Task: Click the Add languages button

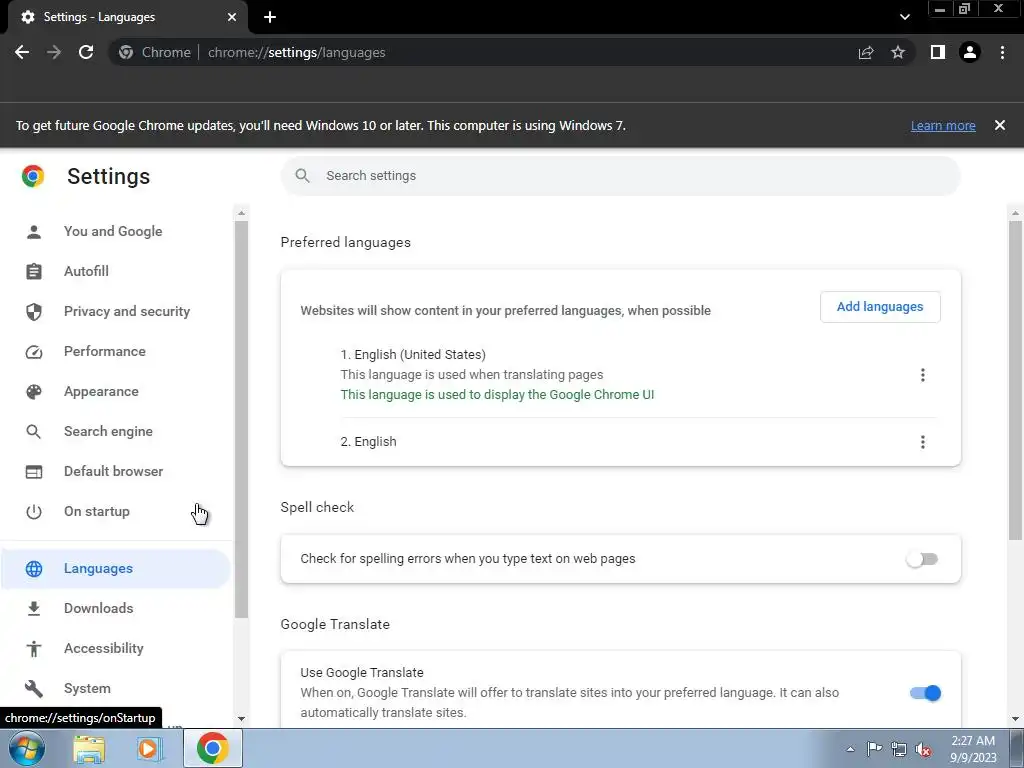Action: coord(880,307)
